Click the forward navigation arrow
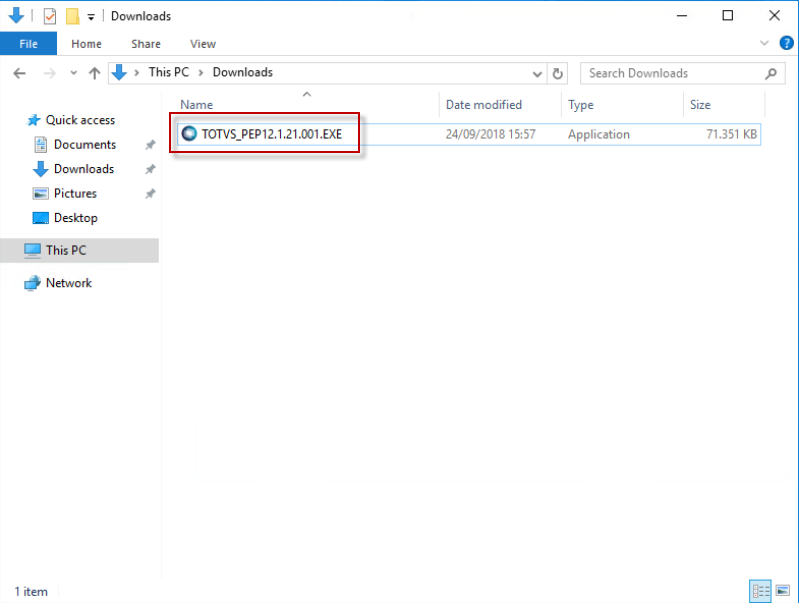This screenshot has width=799, height=603. pos(49,73)
